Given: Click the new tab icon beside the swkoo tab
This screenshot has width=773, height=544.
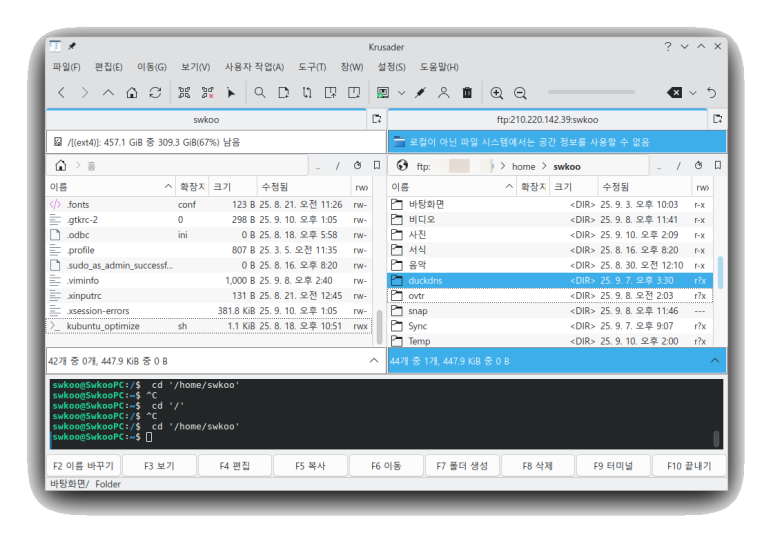Looking at the screenshot, I should [377, 119].
